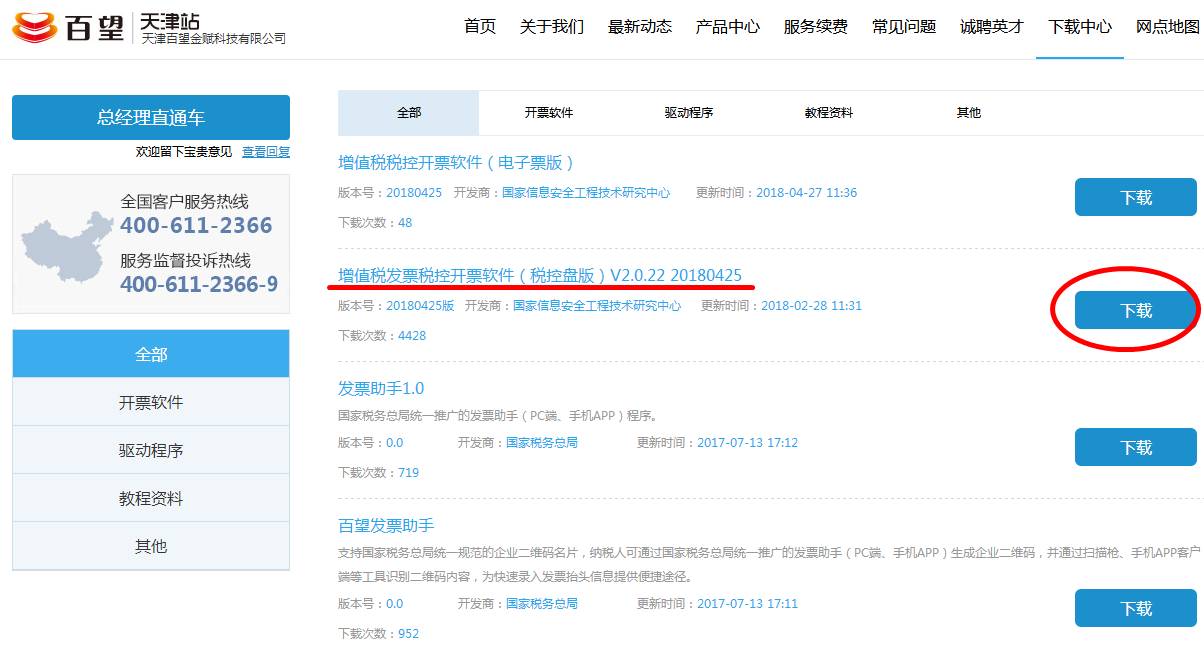The width and height of the screenshot is (1204, 659).
Task: Click developer 国家税务总局 for 发票助手1.0
Action: tap(542, 443)
